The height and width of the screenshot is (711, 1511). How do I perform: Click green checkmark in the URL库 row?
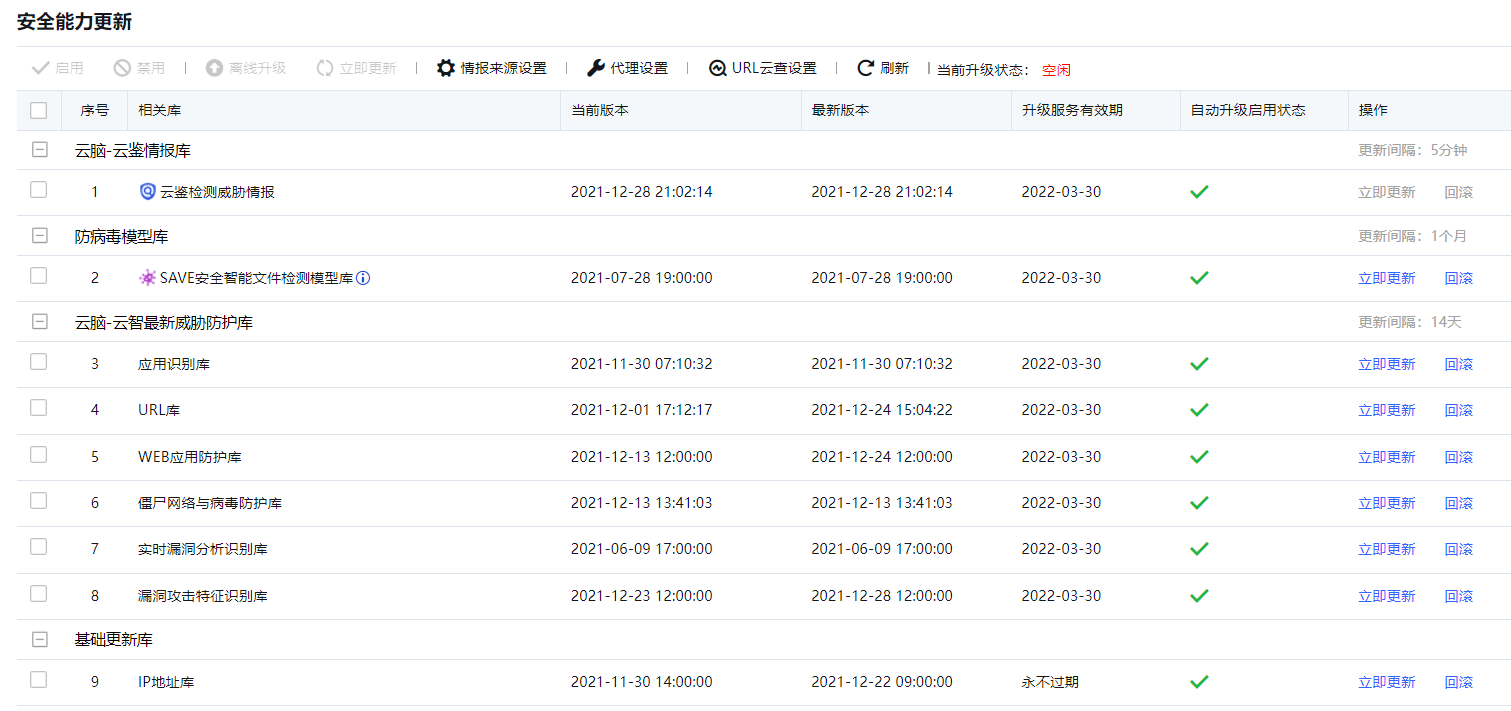(x=1199, y=410)
